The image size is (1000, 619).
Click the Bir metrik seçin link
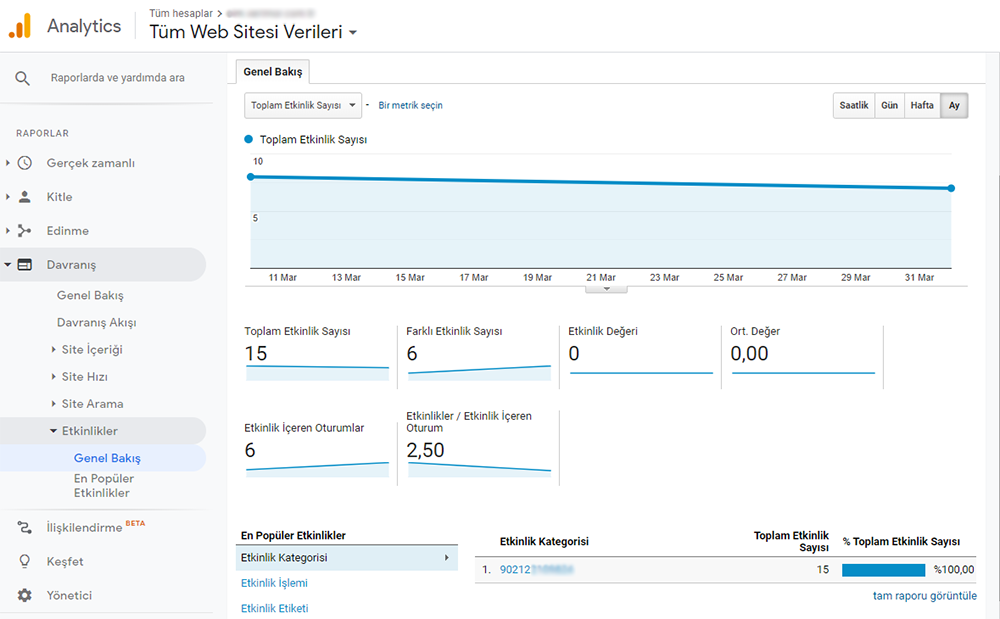[x=410, y=105]
